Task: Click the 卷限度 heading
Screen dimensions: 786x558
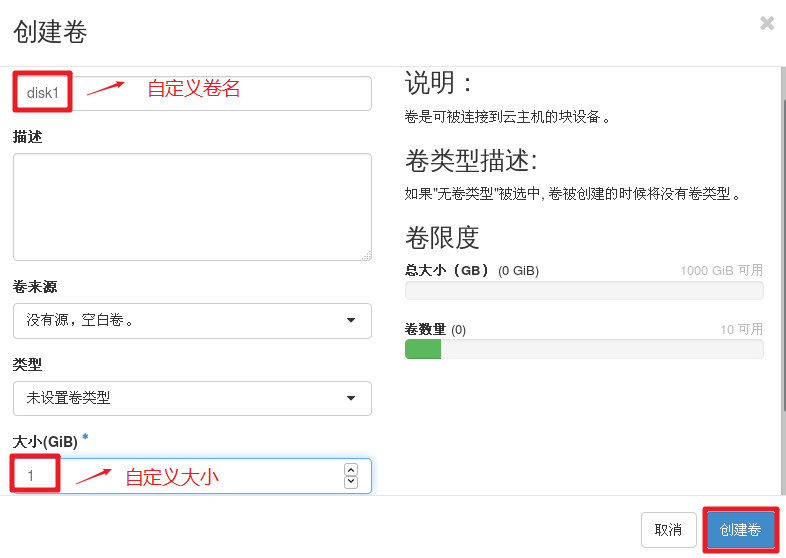Action: pyautogui.click(x=442, y=237)
